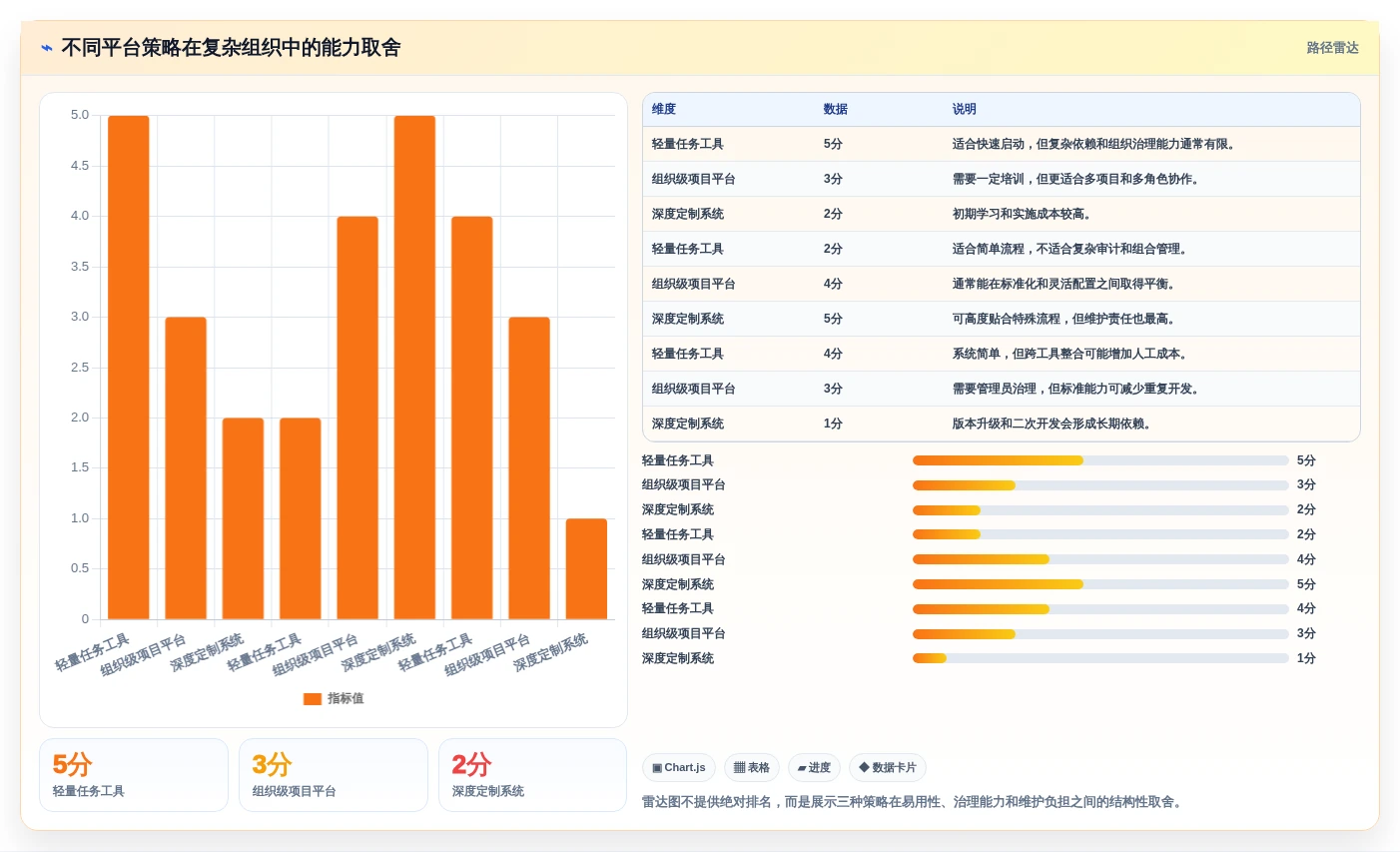Open the 3分 组织级项目平台 summary card
The width and height of the screenshot is (1400, 852).
coord(334,775)
